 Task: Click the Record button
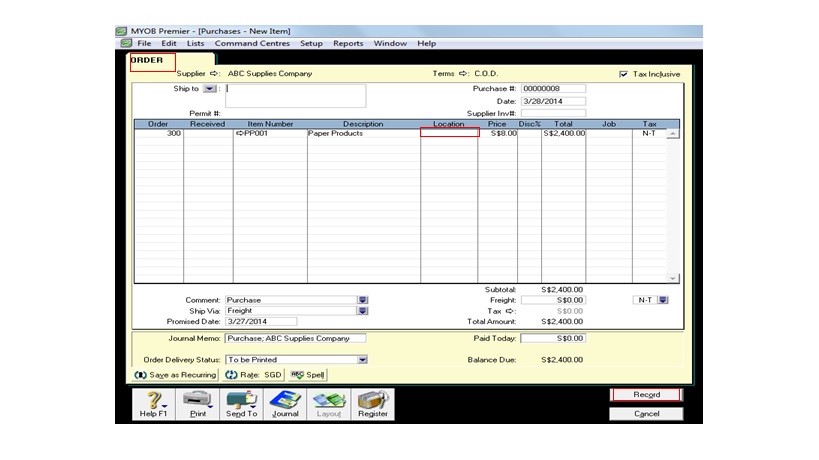[646, 395]
